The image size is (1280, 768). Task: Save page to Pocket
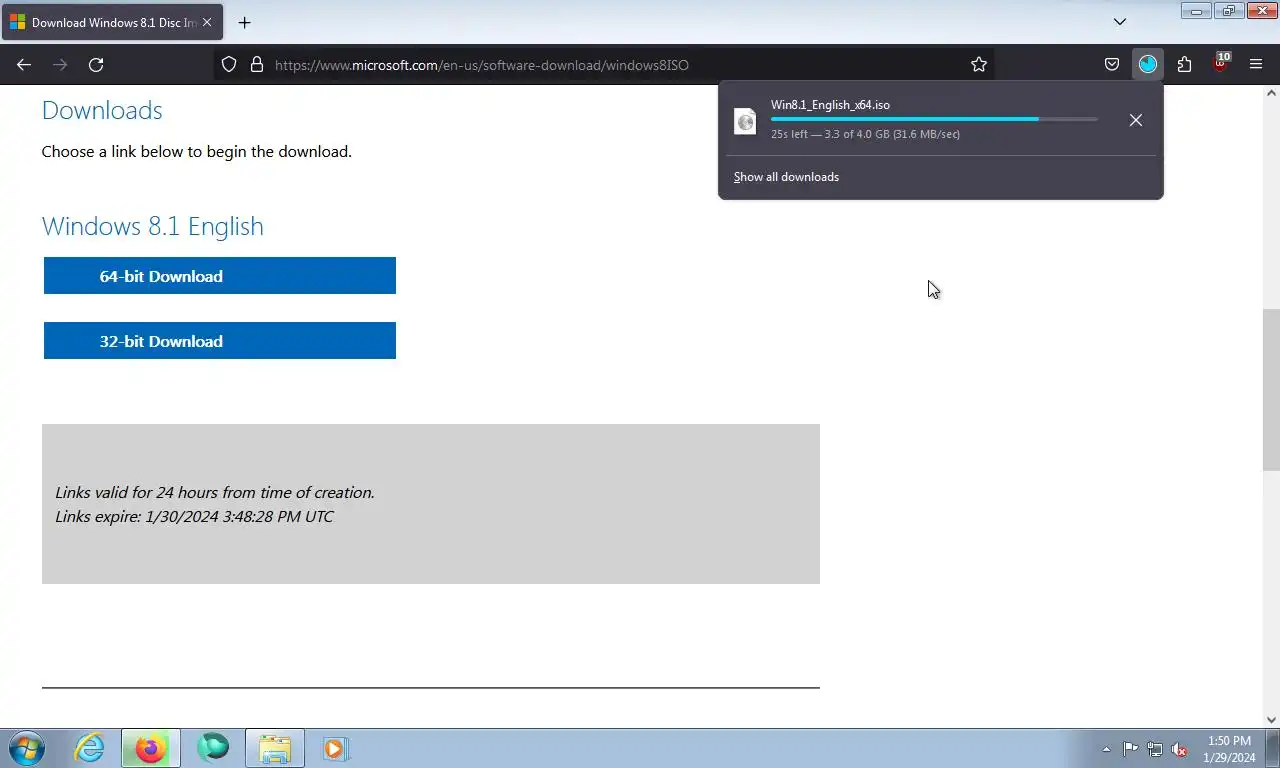click(x=1112, y=64)
